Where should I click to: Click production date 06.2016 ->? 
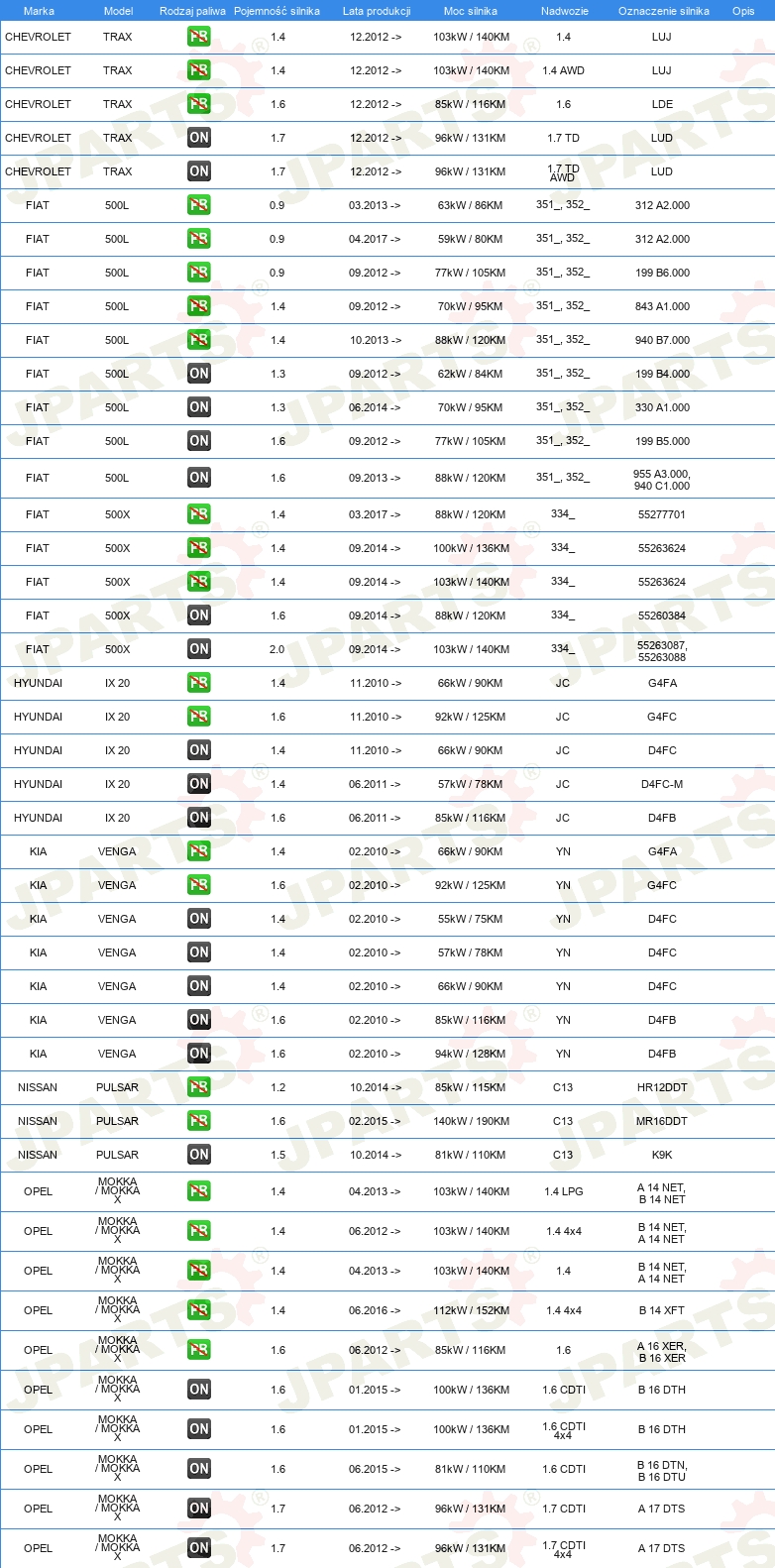tap(375, 1310)
